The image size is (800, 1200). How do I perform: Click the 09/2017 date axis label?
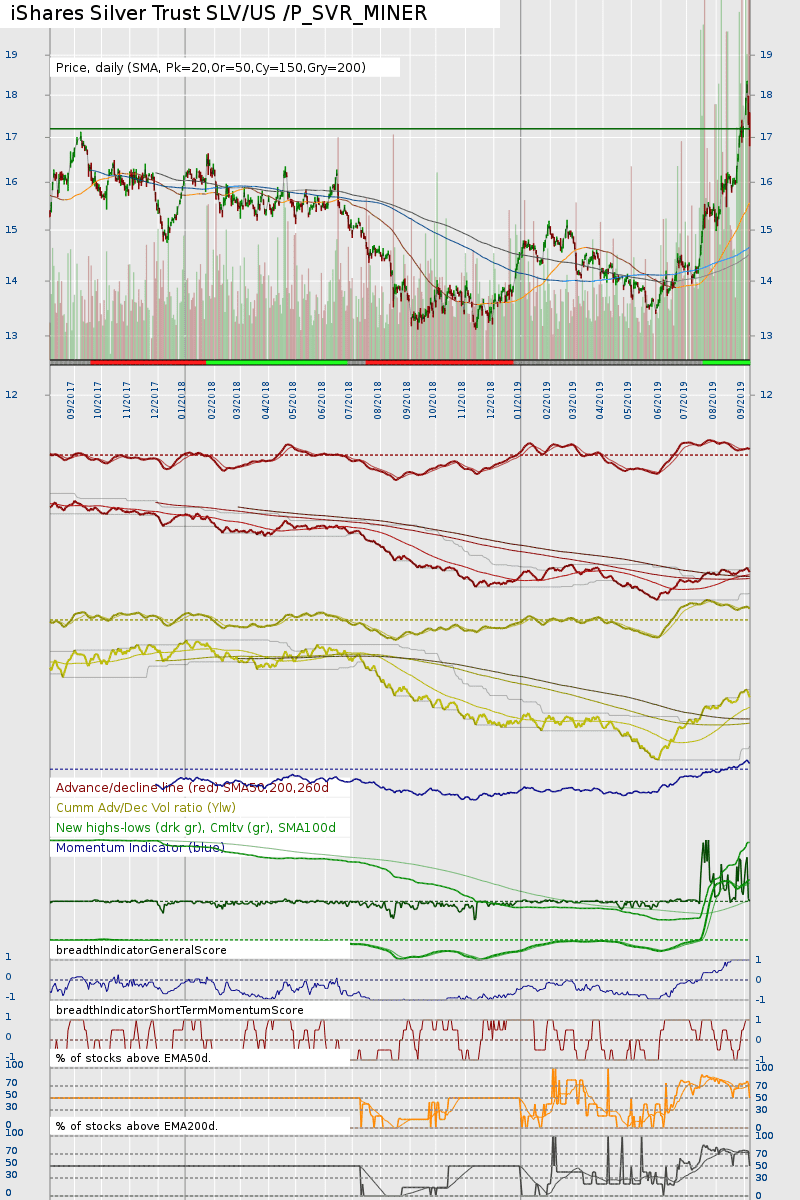click(x=72, y=399)
